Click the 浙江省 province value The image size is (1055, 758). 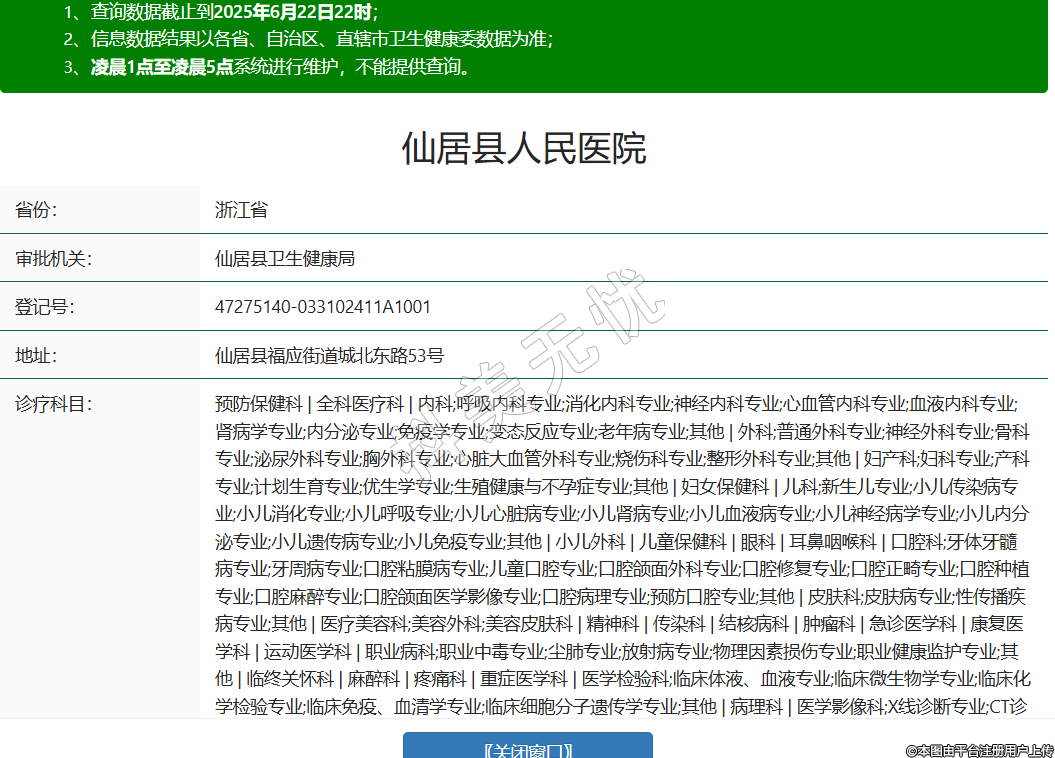[x=241, y=210]
